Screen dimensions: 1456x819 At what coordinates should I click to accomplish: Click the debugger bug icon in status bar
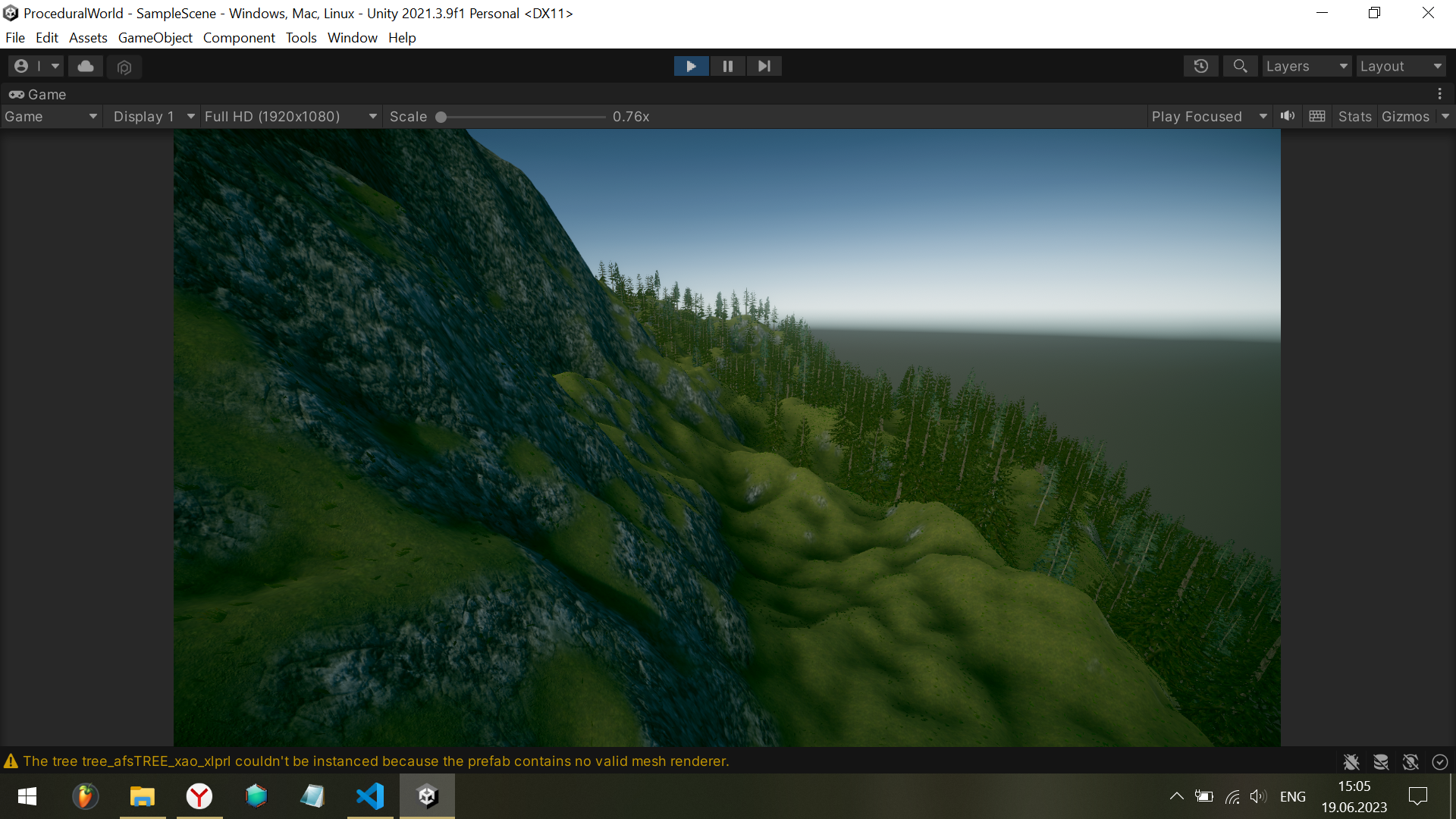point(1351,762)
